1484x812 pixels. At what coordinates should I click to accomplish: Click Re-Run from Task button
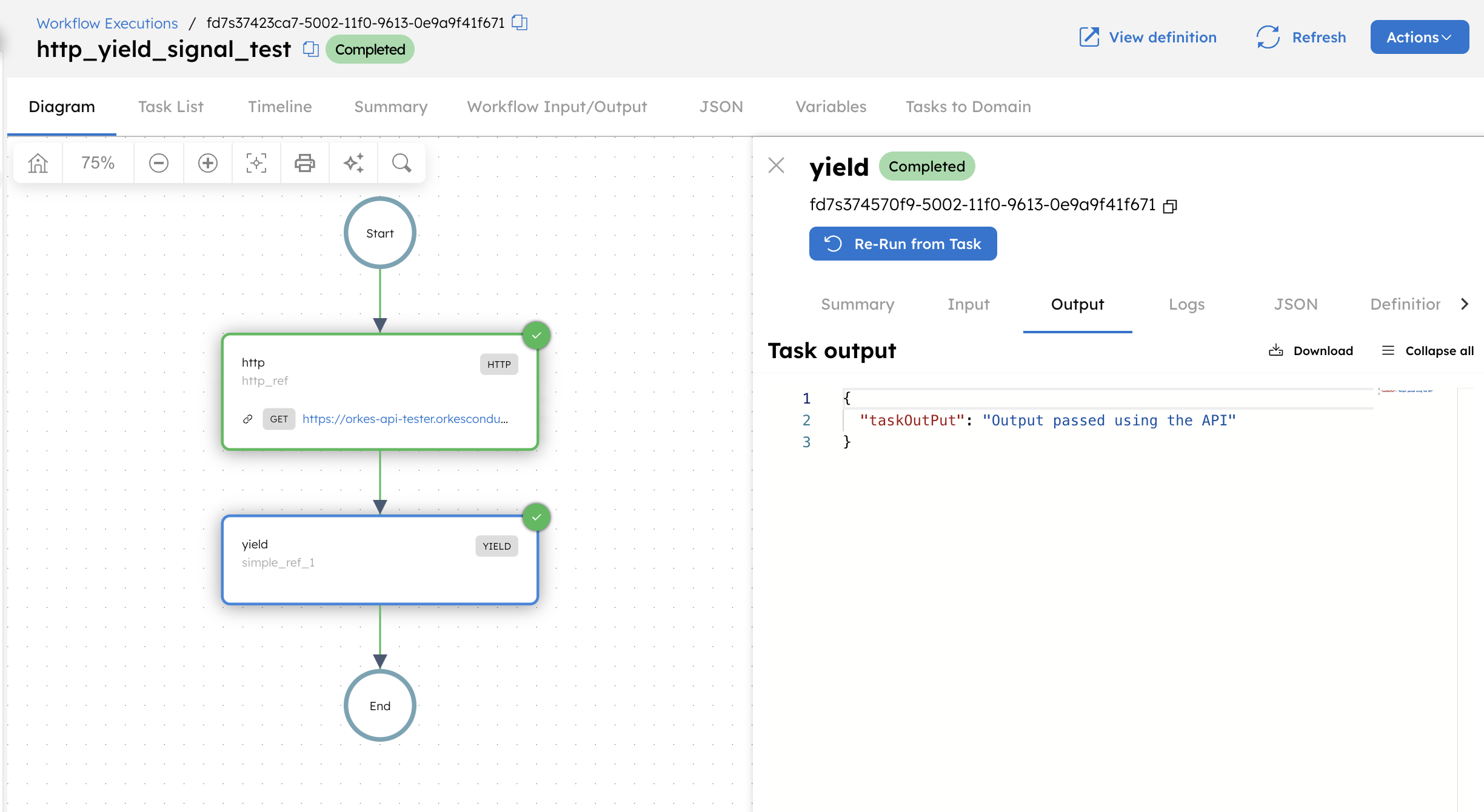pyautogui.click(x=903, y=244)
